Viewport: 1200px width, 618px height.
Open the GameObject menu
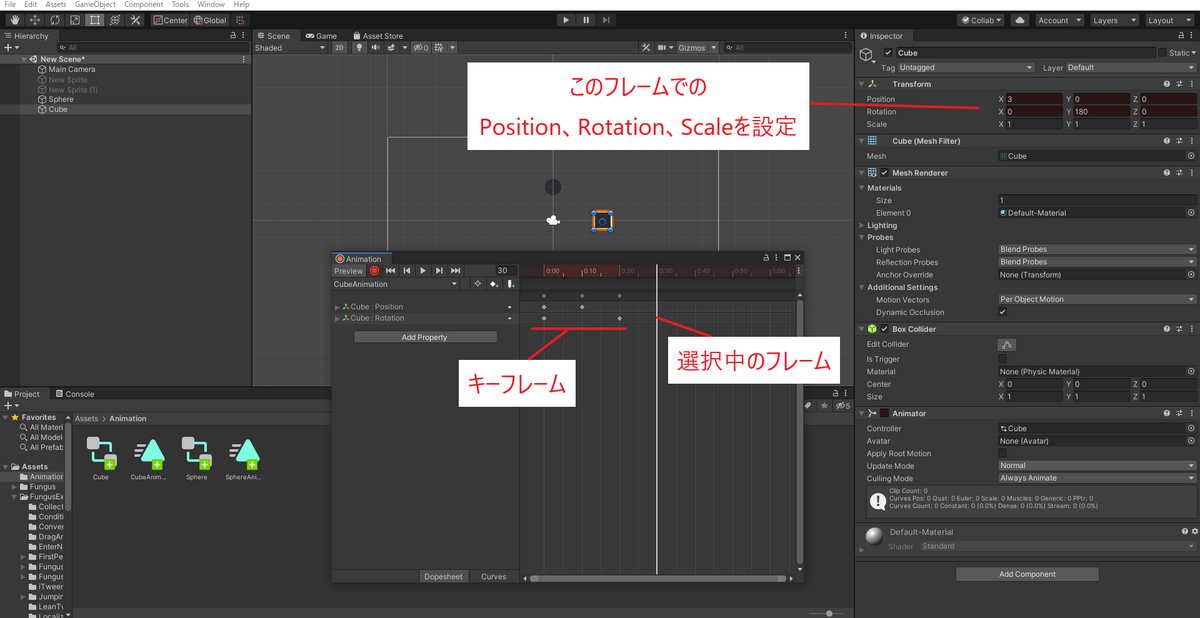[96, 5]
